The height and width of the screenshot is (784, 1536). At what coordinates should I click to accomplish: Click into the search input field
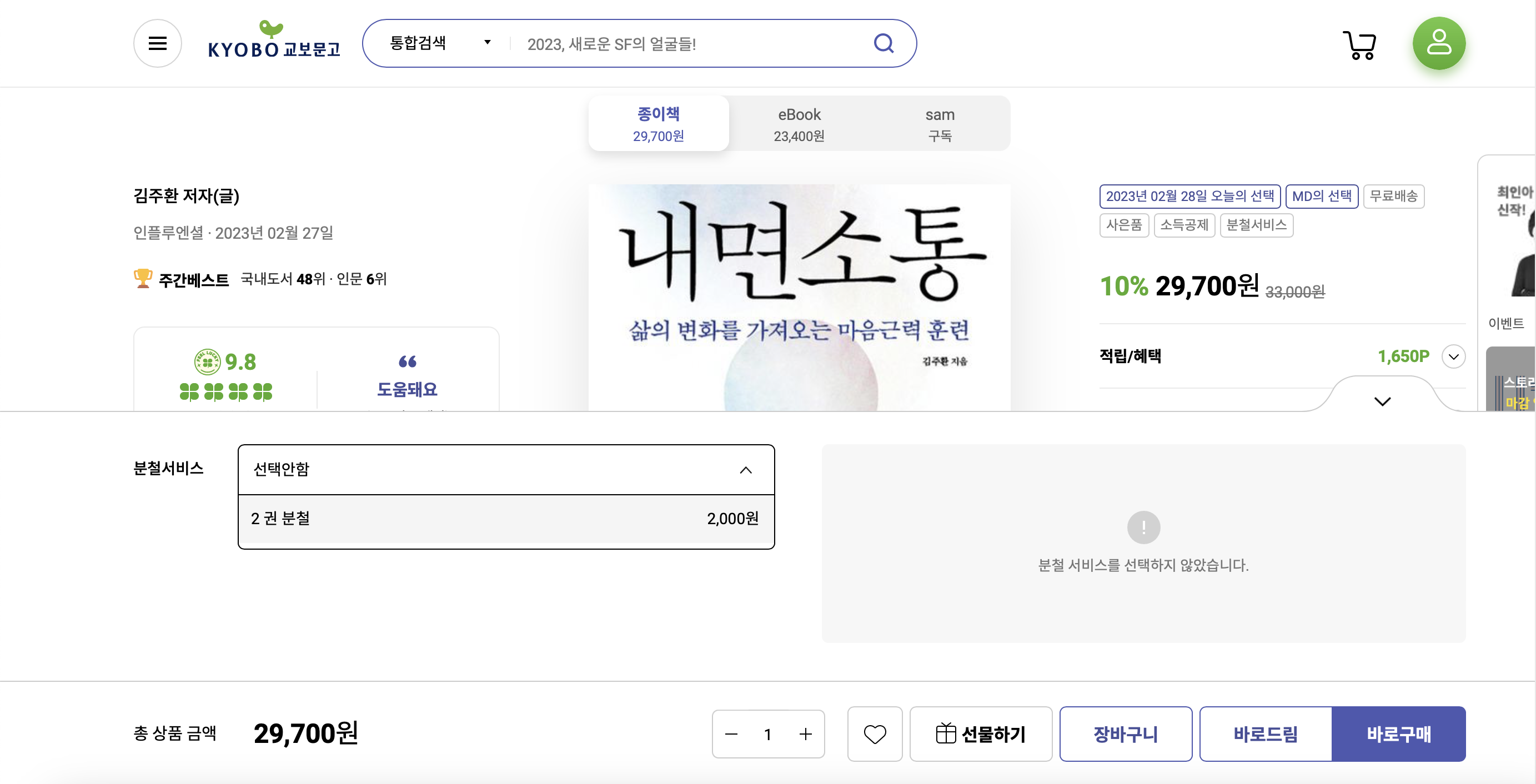click(x=686, y=44)
